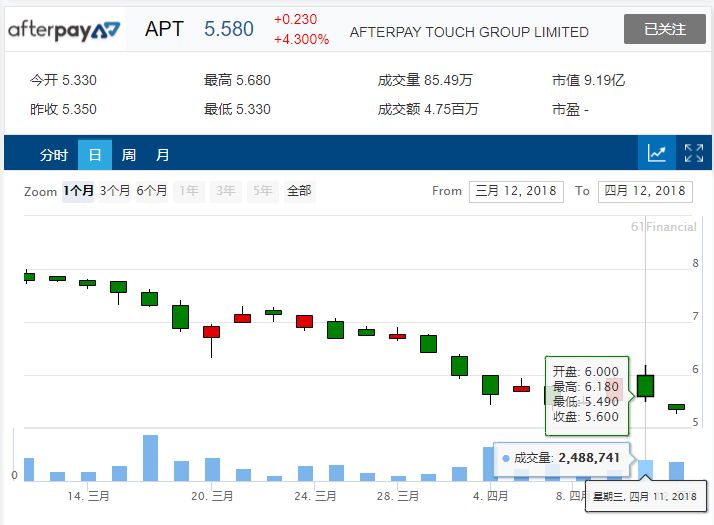
Task: Click the +0.230 price change
Action: click(x=295, y=19)
